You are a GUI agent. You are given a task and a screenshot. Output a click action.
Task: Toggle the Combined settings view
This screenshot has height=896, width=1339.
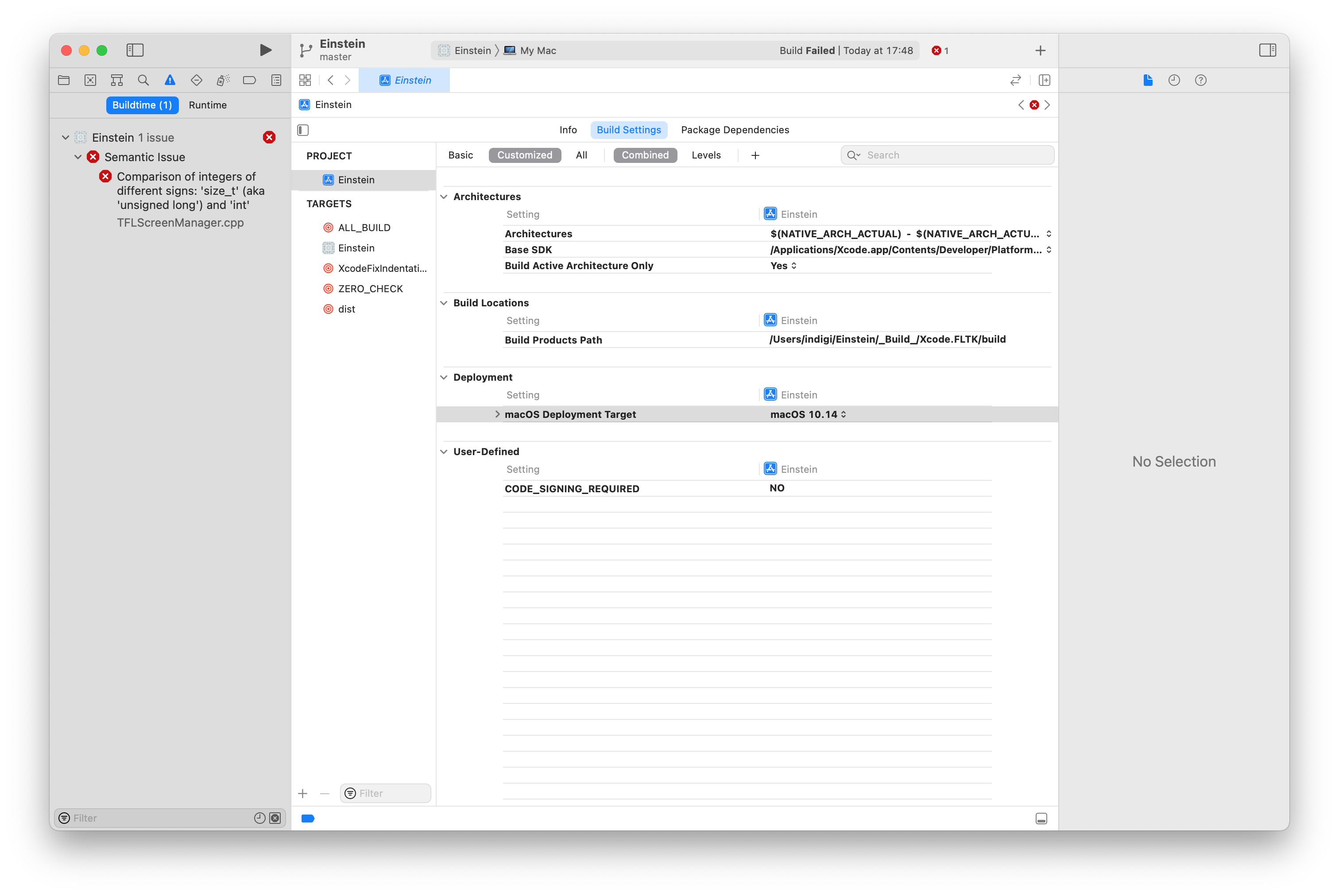tap(645, 155)
